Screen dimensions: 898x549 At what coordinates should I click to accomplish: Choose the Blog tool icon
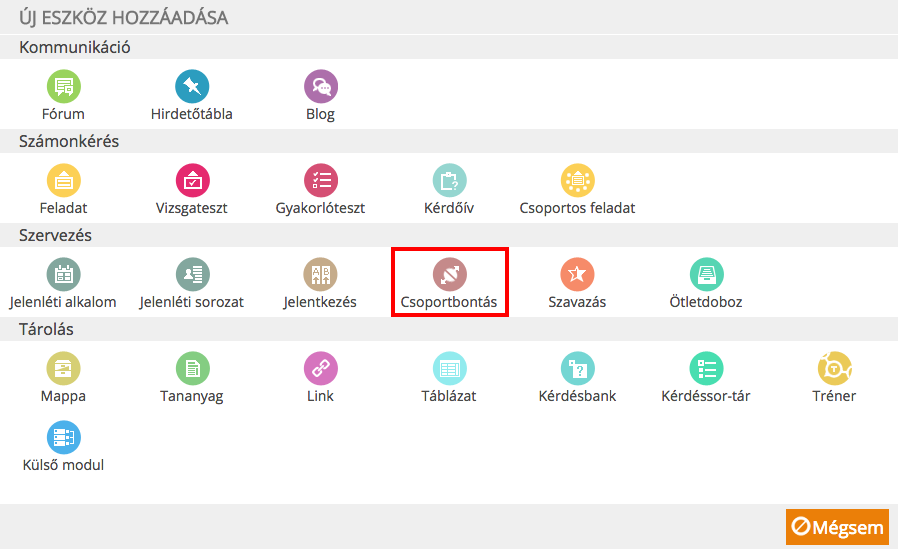[x=321, y=86]
